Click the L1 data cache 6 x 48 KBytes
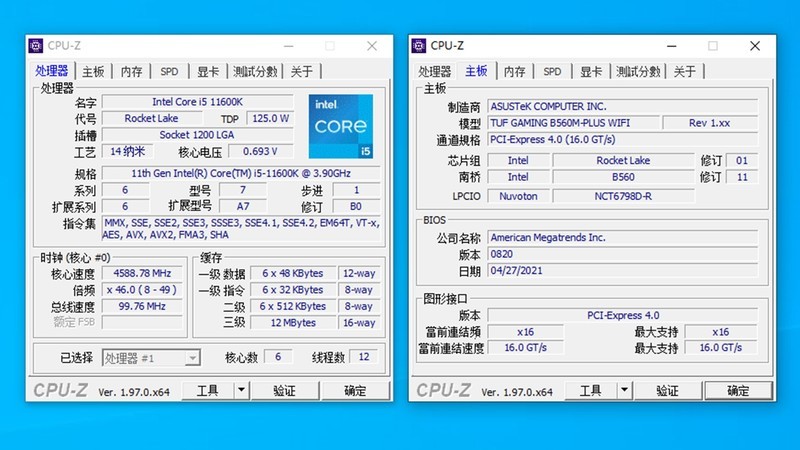This screenshot has height=450, width=800. (x=292, y=273)
